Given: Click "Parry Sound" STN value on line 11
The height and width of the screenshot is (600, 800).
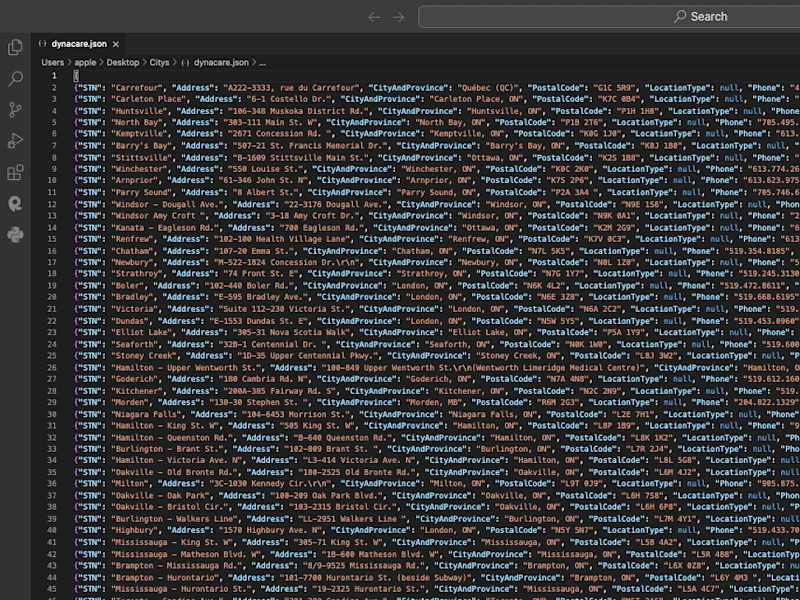Looking at the screenshot, I should pos(141,193).
